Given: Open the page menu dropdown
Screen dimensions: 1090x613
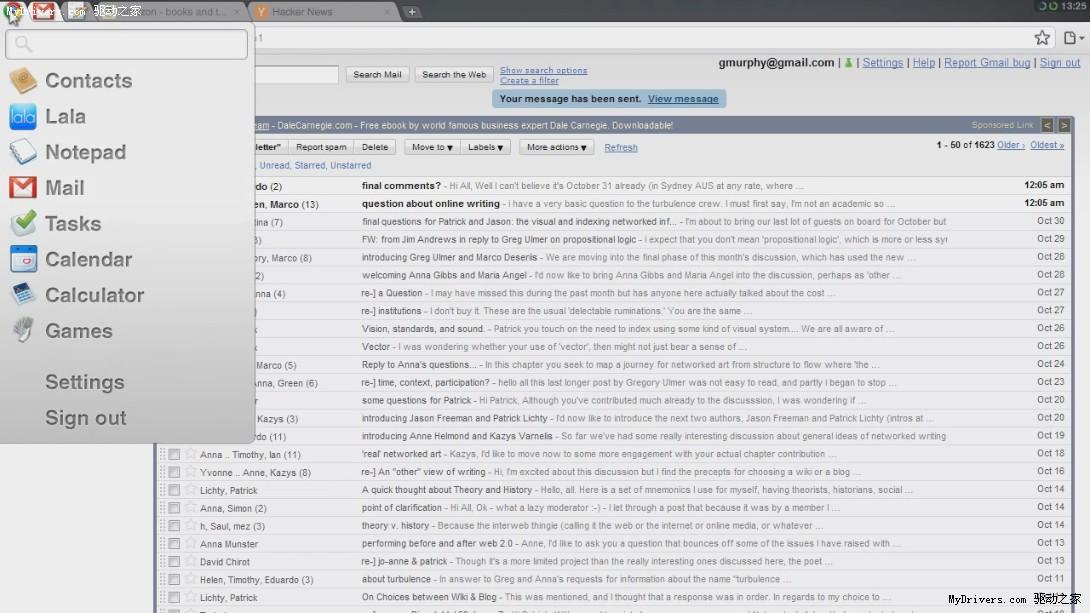Looking at the screenshot, I should (1073, 38).
